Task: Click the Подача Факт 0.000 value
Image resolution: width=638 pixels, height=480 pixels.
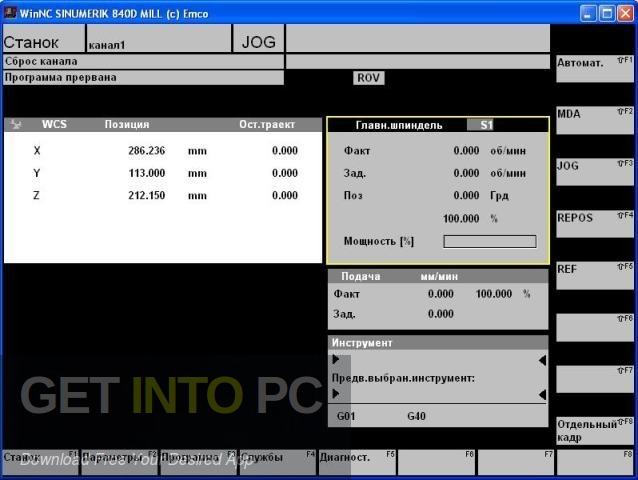Action: coord(441,294)
